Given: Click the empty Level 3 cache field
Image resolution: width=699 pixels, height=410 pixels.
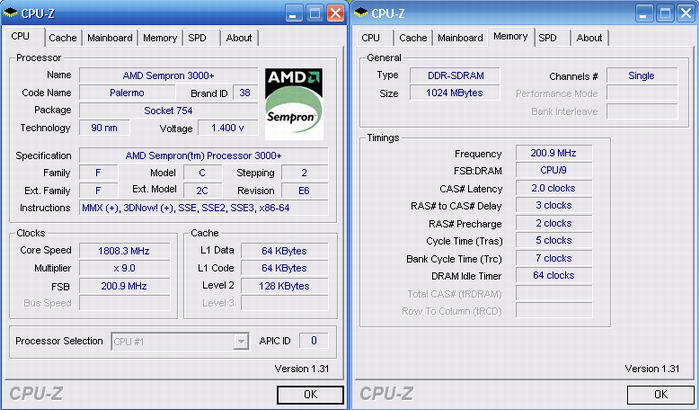Looking at the screenshot, I should coord(284,303).
